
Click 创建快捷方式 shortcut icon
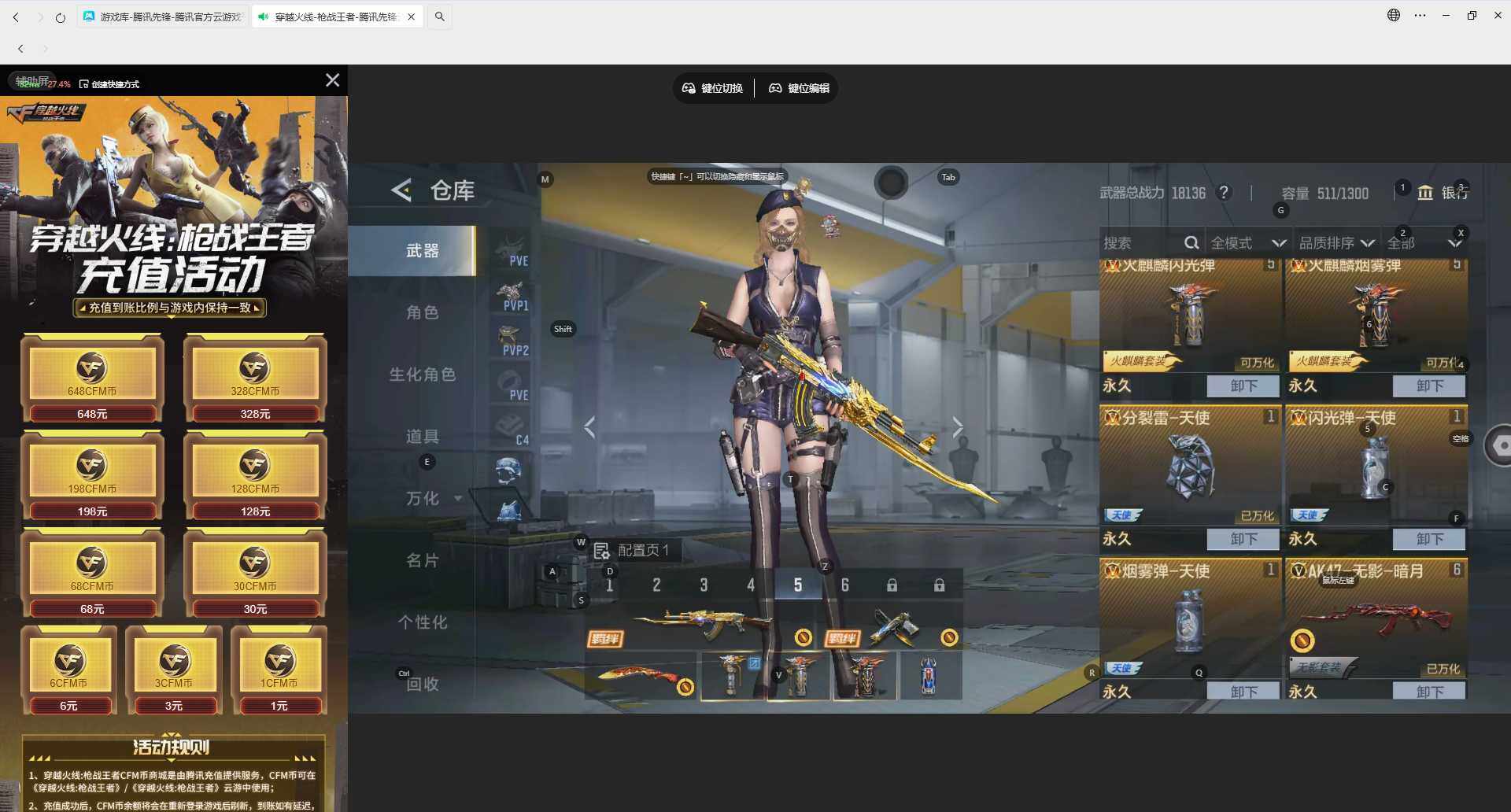click(x=84, y=84)
